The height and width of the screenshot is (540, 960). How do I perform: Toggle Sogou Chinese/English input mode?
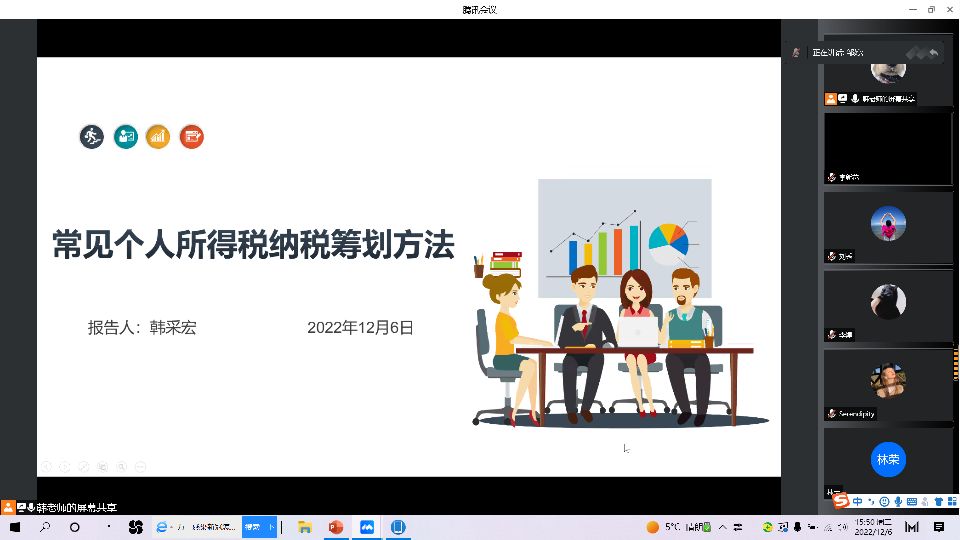pyautogui.click(x=857, y=501)
